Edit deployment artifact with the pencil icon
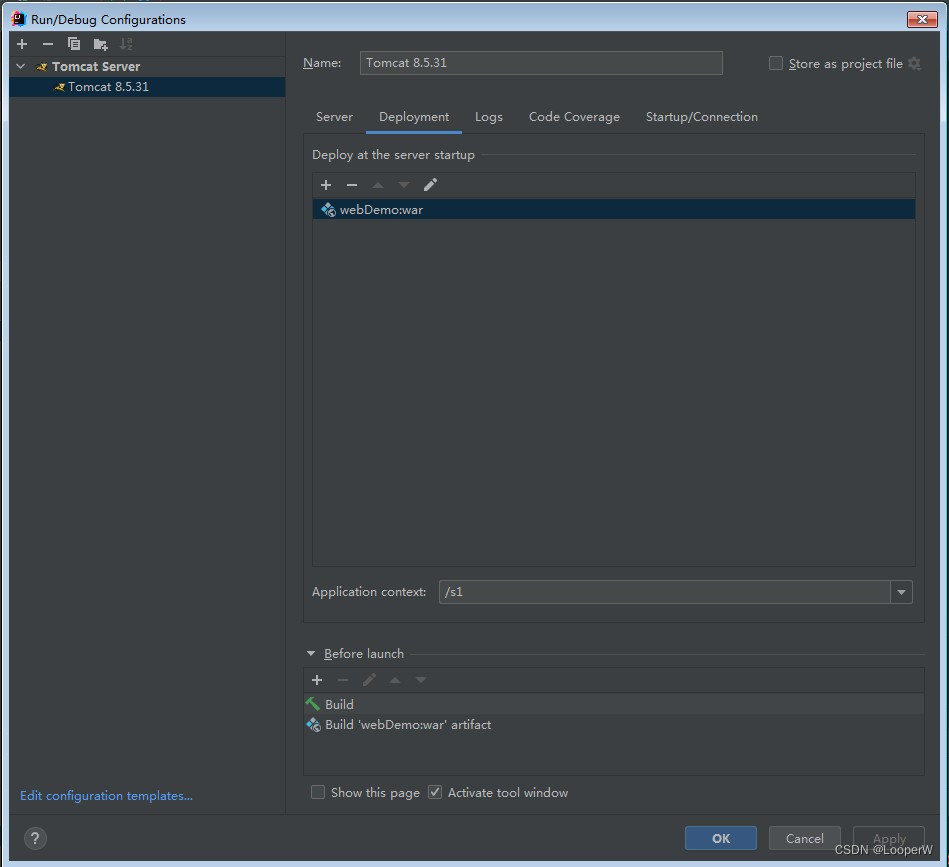This screenshot has height=867, width=949. pos(430,185)
